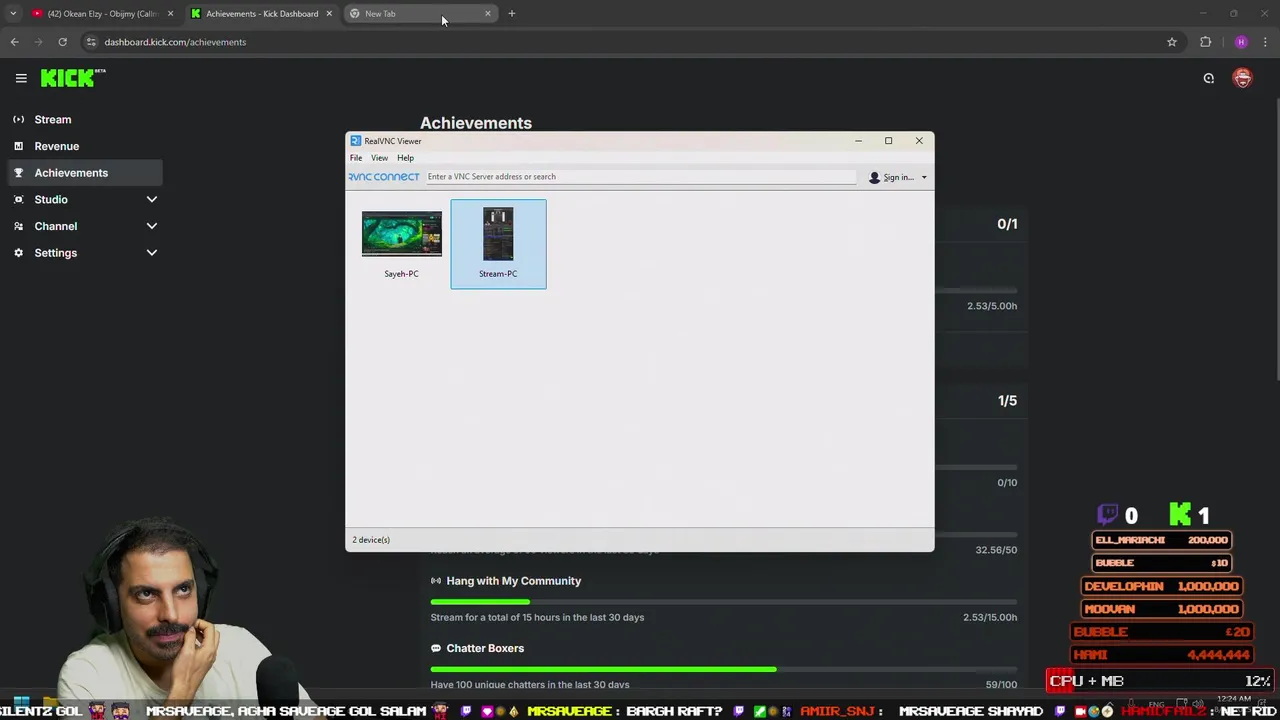The height and width of the screenshot is (720, 1280).
Task: Click the VNC Server address search field
Action: 640,177
